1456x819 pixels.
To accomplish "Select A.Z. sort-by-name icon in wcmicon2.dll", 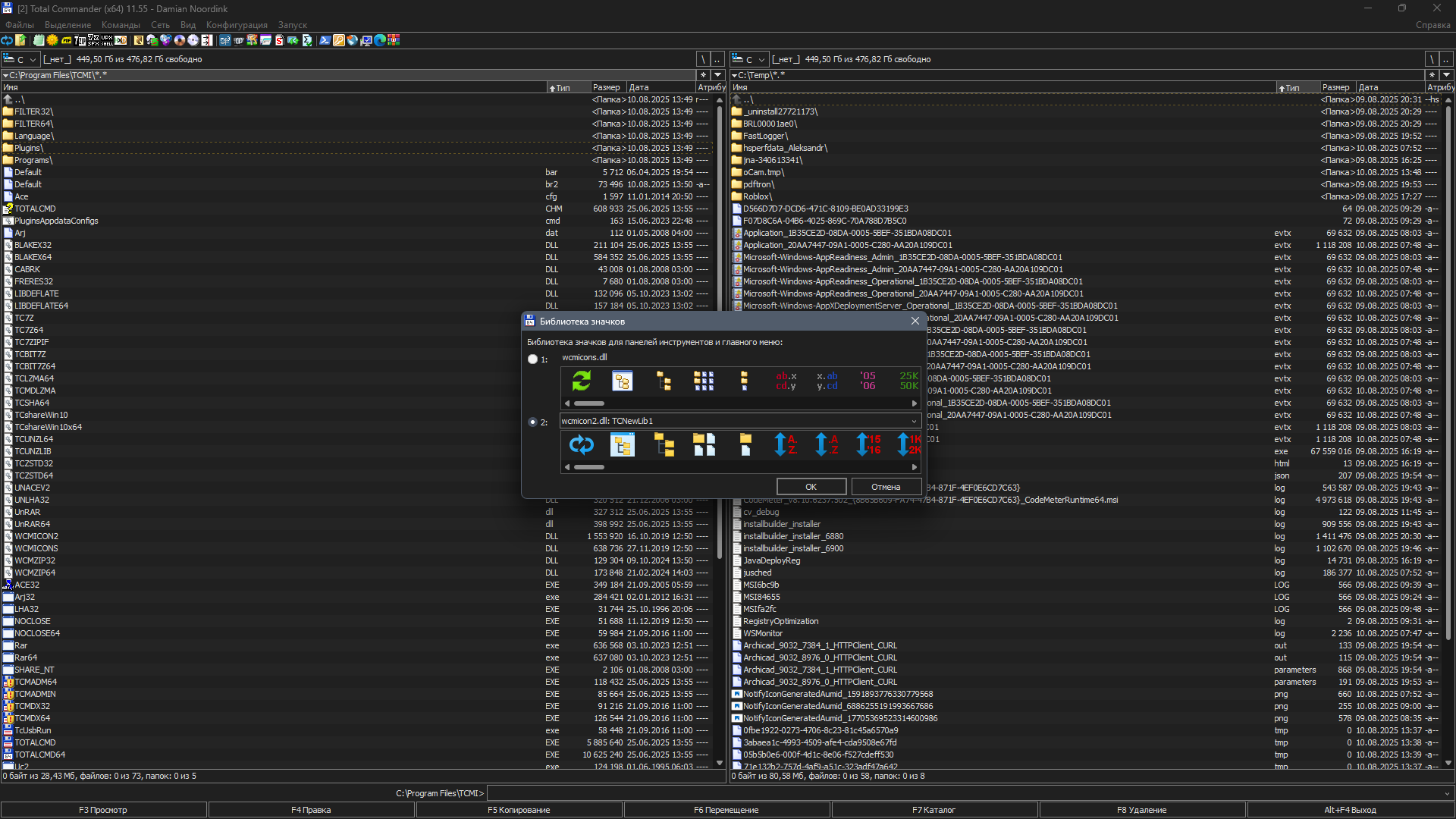I will 786,445.
